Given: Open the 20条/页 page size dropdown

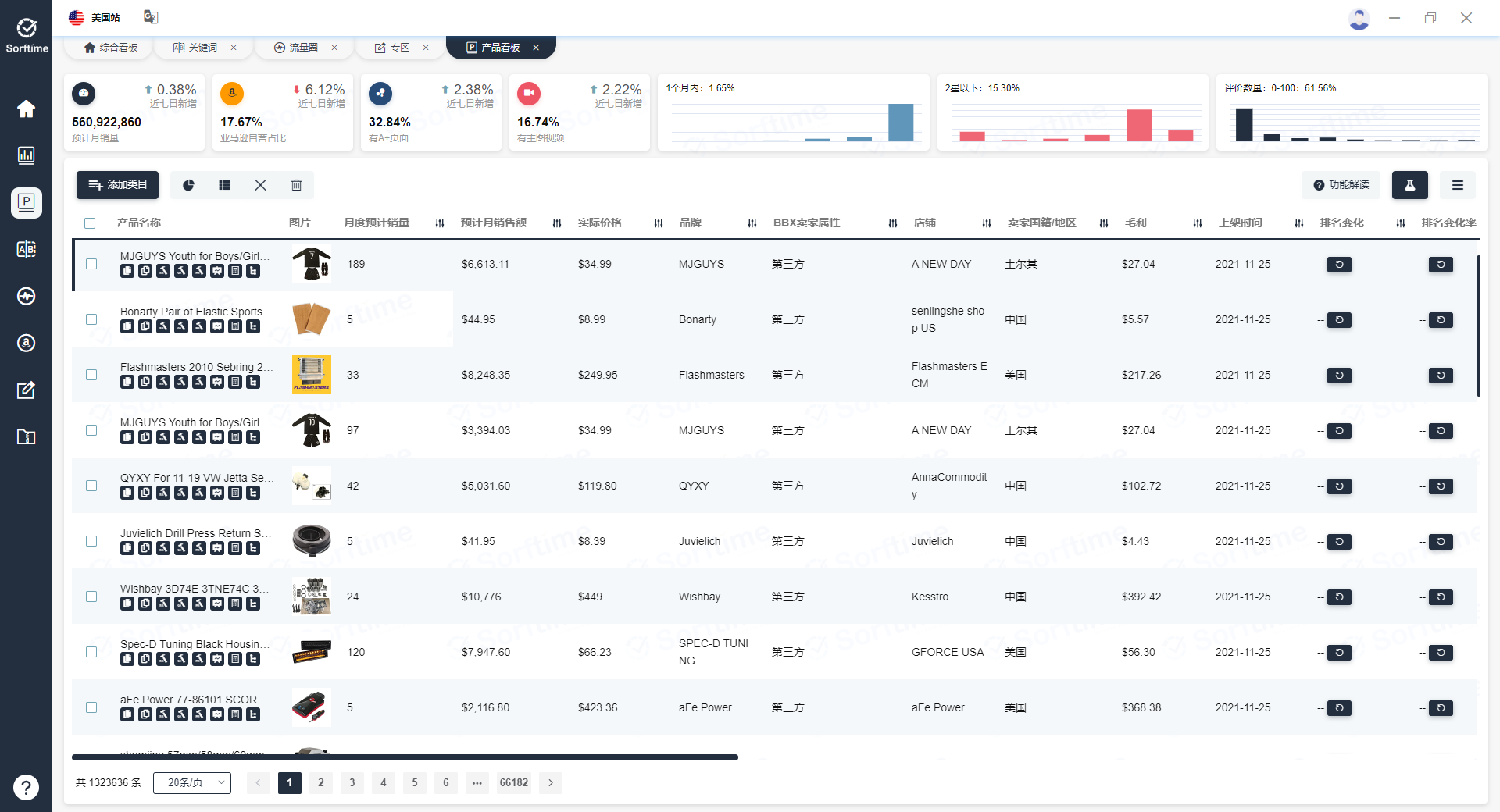Looking at the screenshot, I should (x=192, y=782).
